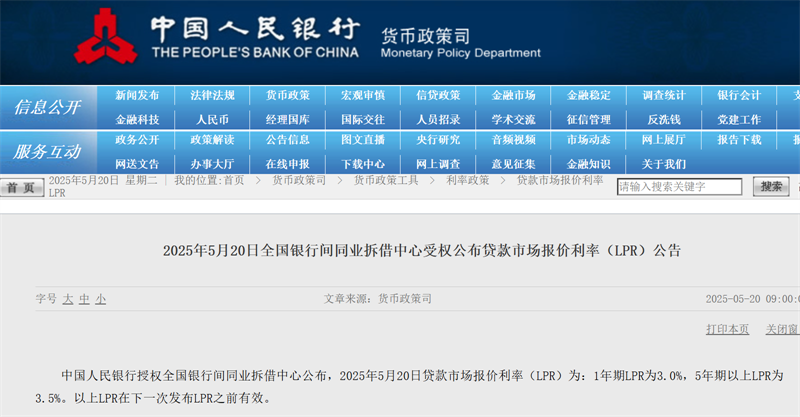Viewport: 800px width, 417px height.
Task: Open 货币政策工具 breadcrumb link
Action: [x=386, y=180]
